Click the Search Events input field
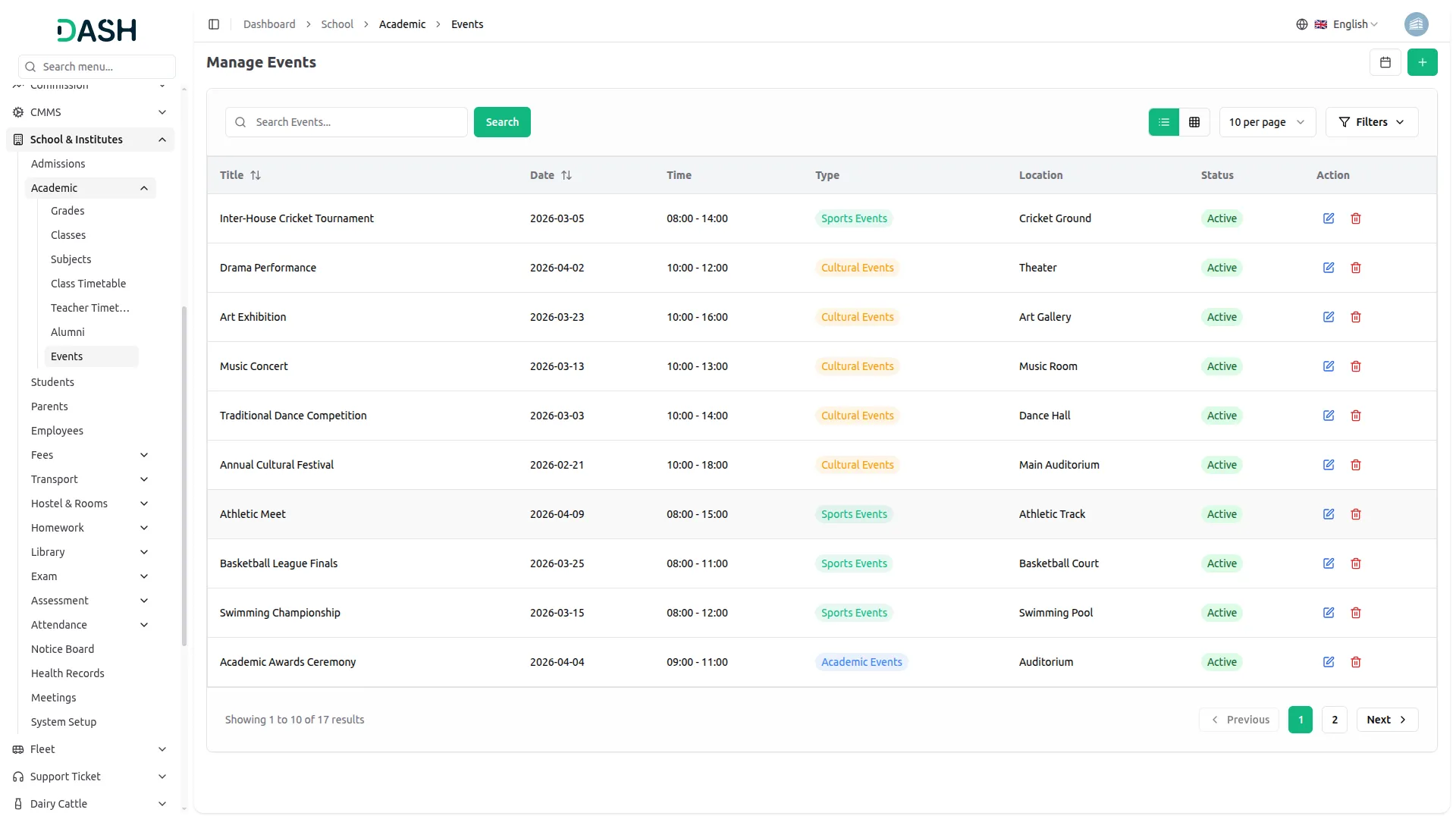Image resolution: width=1456 pixels, height=819 pixels. click(356, 122)
